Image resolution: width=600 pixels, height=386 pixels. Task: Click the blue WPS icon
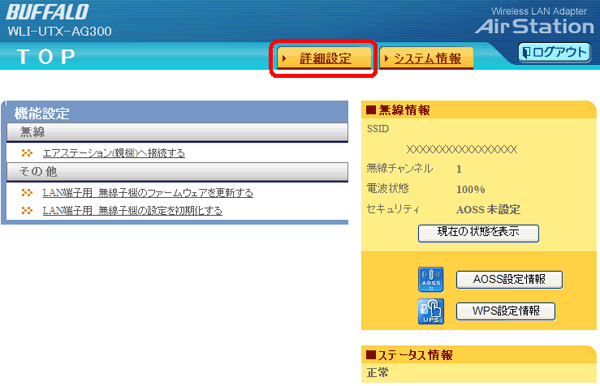[431, 311]
